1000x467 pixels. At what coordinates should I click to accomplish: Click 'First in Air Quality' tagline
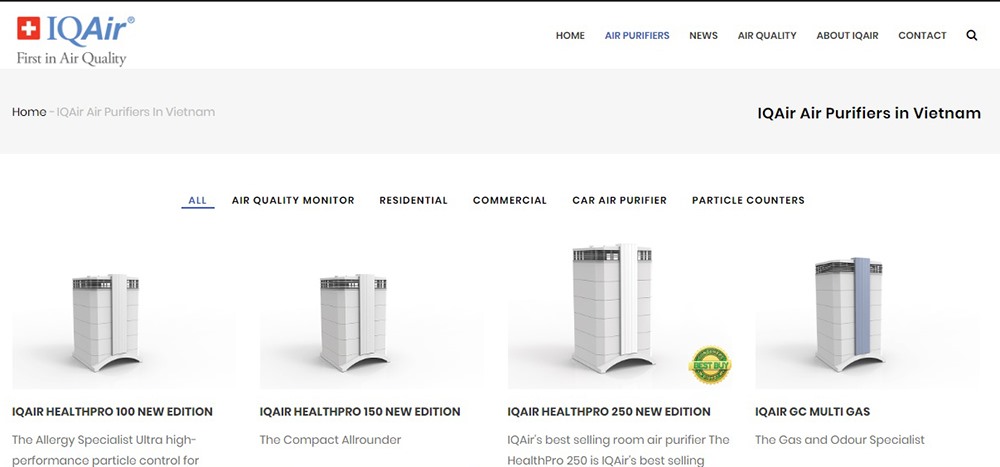71,59
